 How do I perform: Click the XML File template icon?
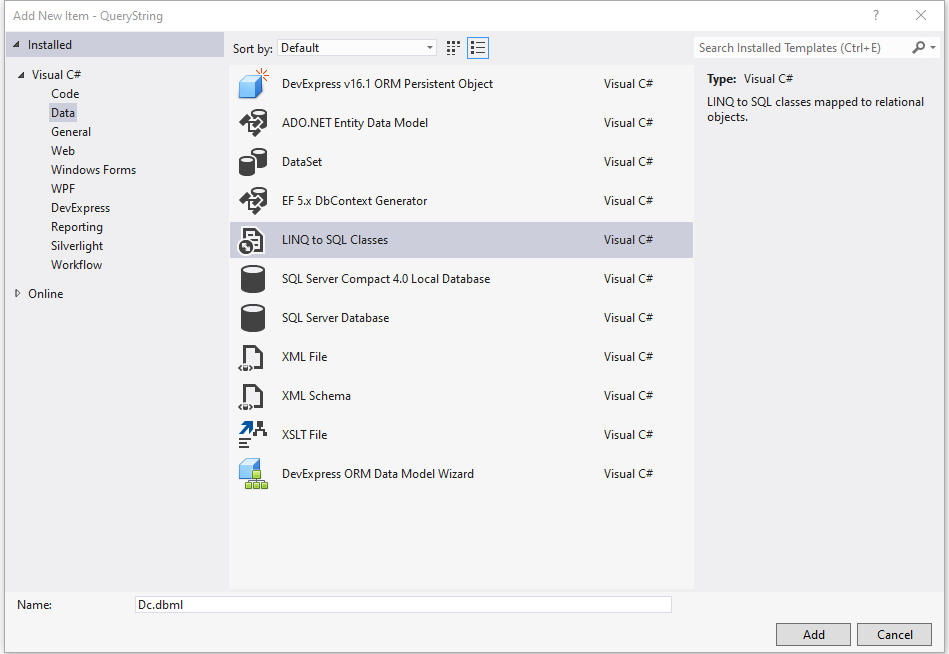coord(251,357)
